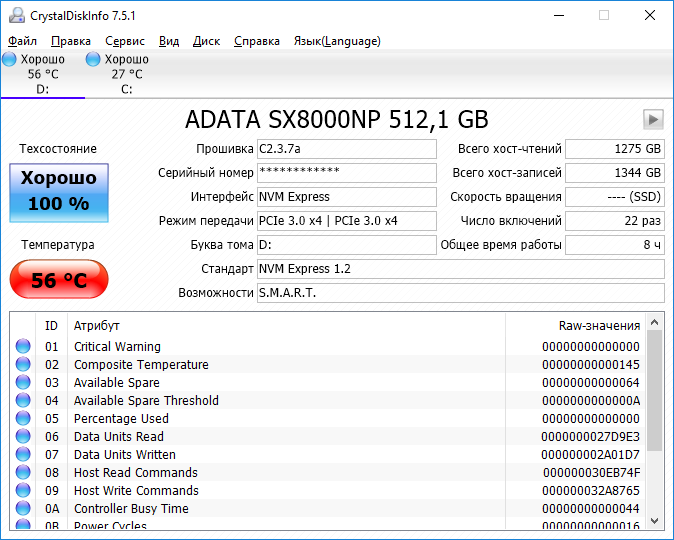Select the Available Spare Threshold attribute text
674x540 pixels.
click(147, 401)
